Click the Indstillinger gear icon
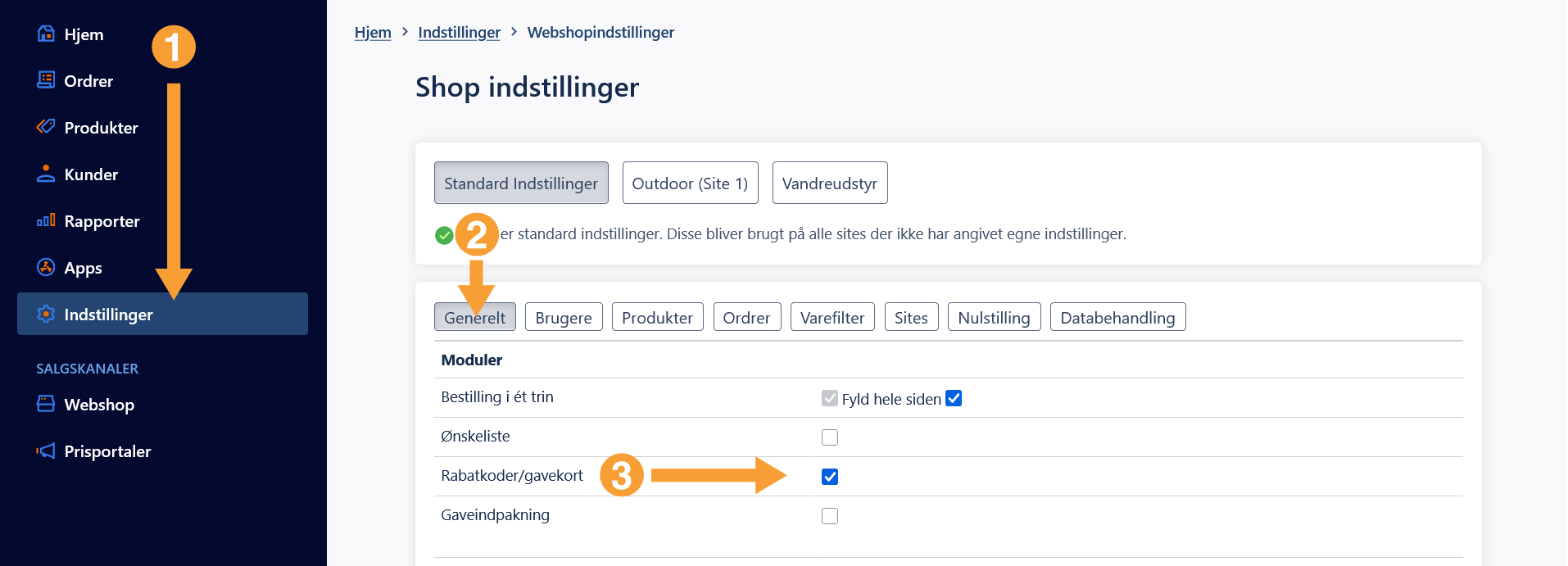1568x566 pixels. click(46, 314)
